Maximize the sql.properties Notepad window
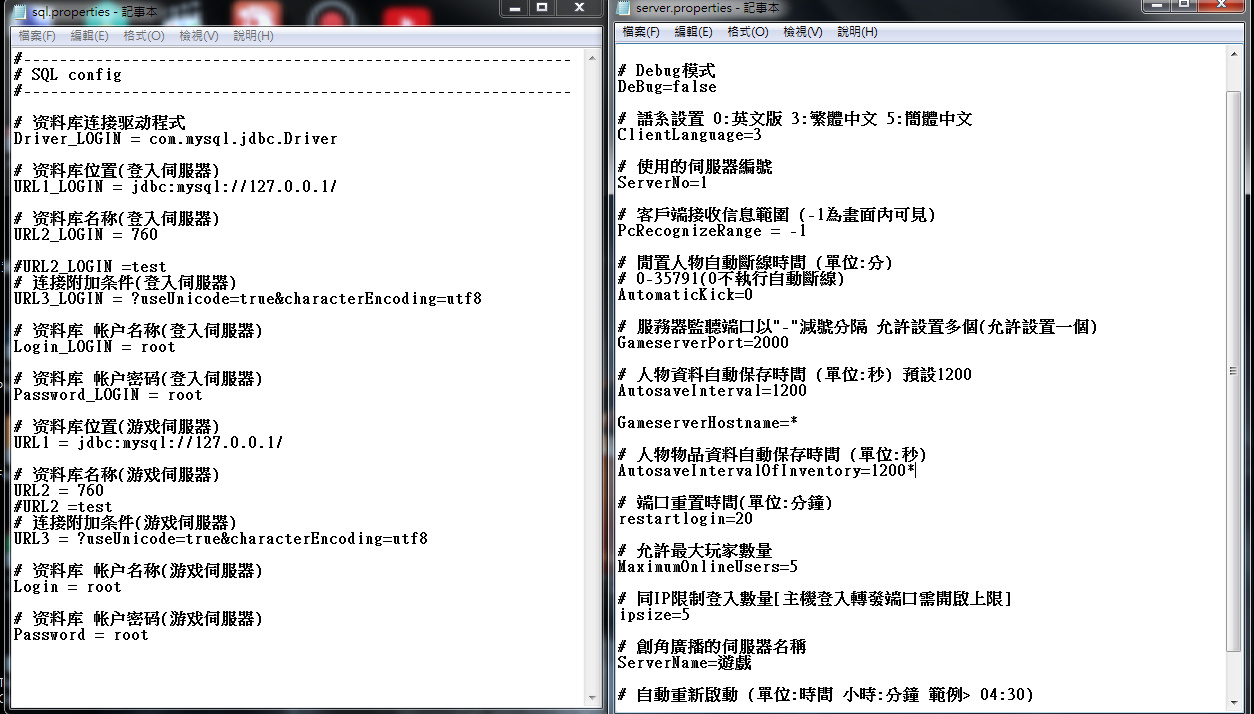The width and height of the screenshot is (1254, 714). click(541, 8)
